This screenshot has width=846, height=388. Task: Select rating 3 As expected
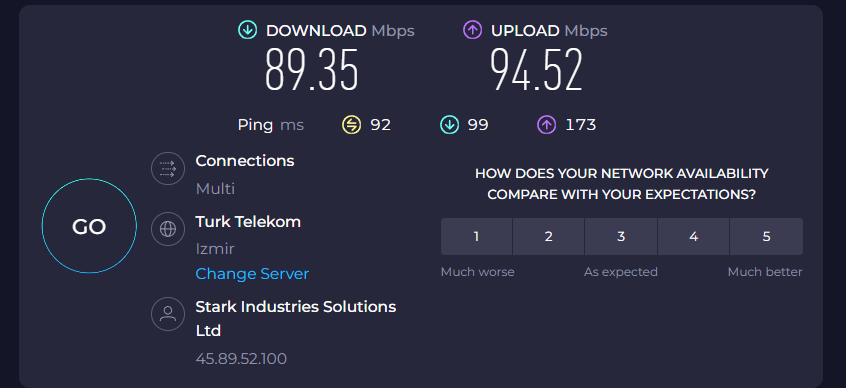pos(621,236)
